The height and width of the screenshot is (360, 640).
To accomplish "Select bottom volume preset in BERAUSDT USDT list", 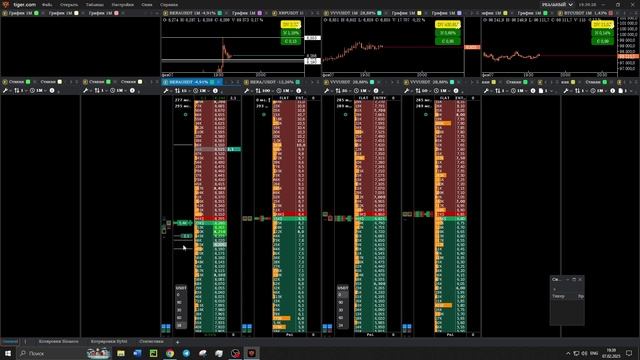I will tap(180, 326).
